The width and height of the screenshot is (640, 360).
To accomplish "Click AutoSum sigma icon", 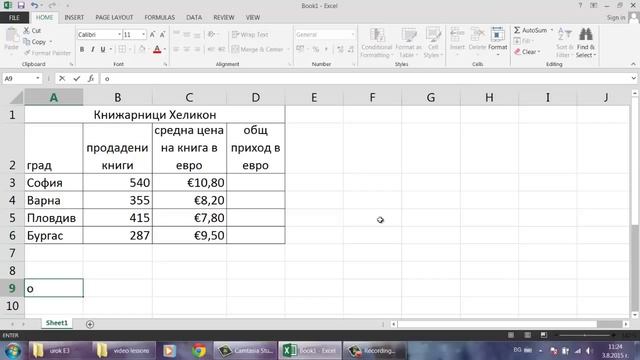I will (x=517, y=30).
